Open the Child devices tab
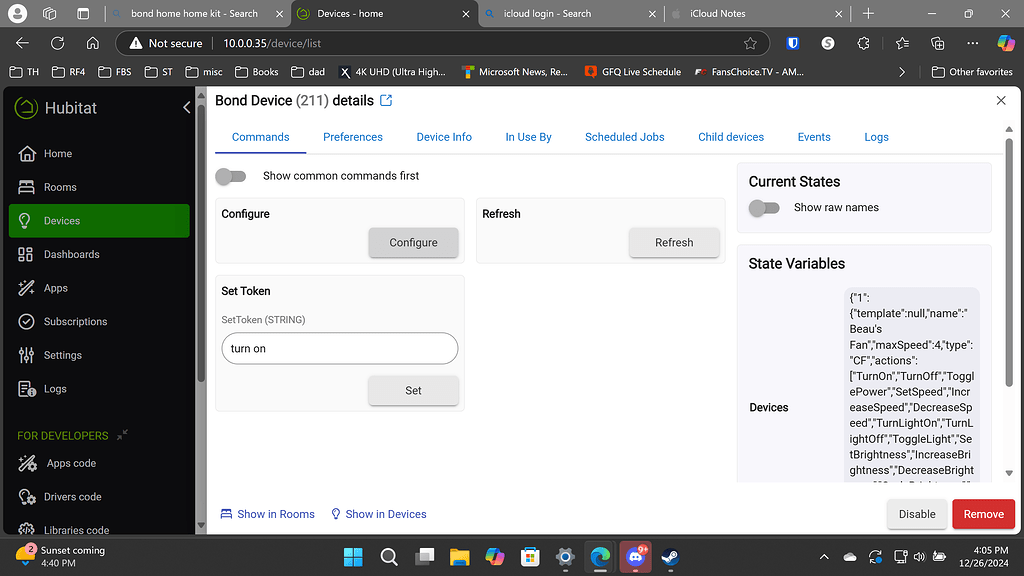The image size is (1024, 576). pos(730,137)
